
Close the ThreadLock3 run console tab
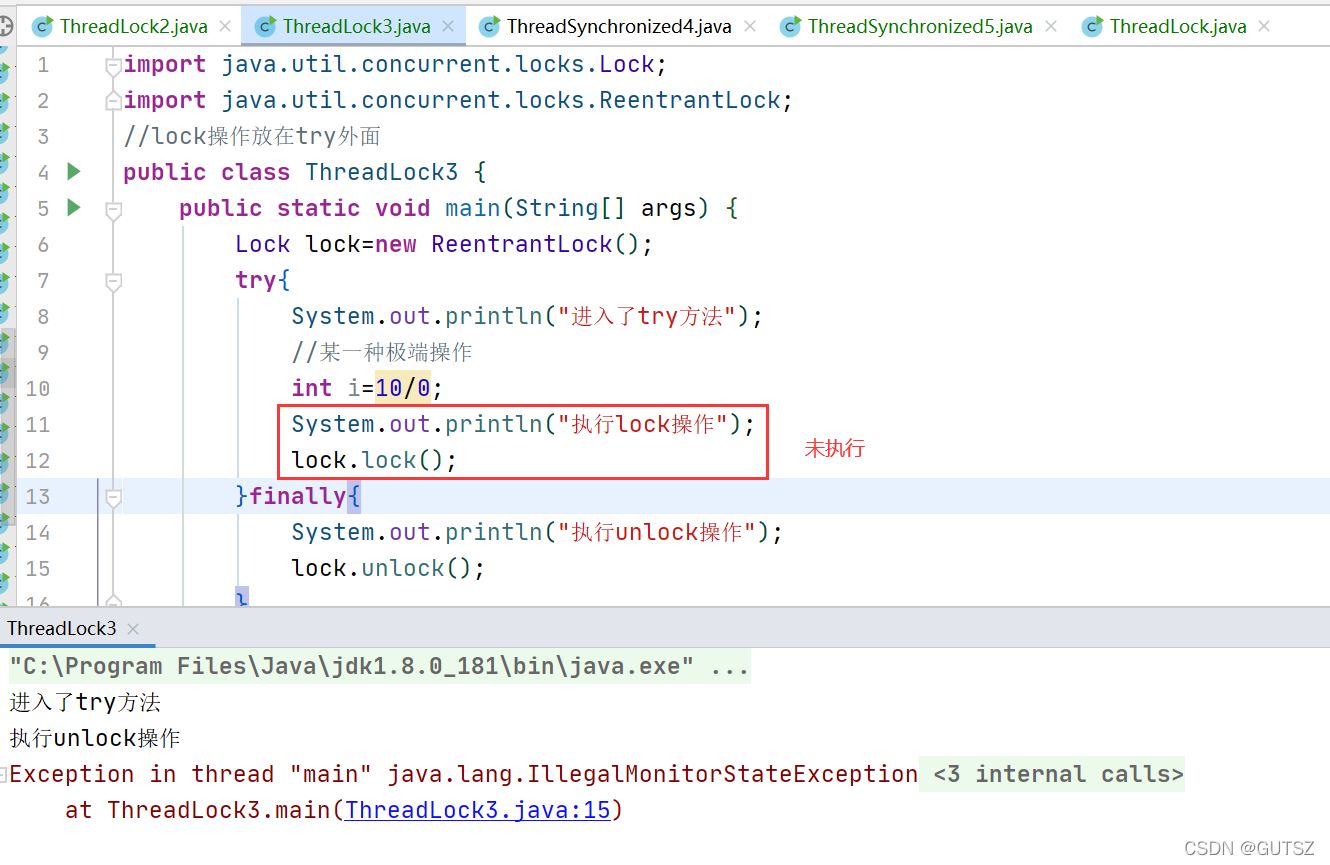(133, 629)
